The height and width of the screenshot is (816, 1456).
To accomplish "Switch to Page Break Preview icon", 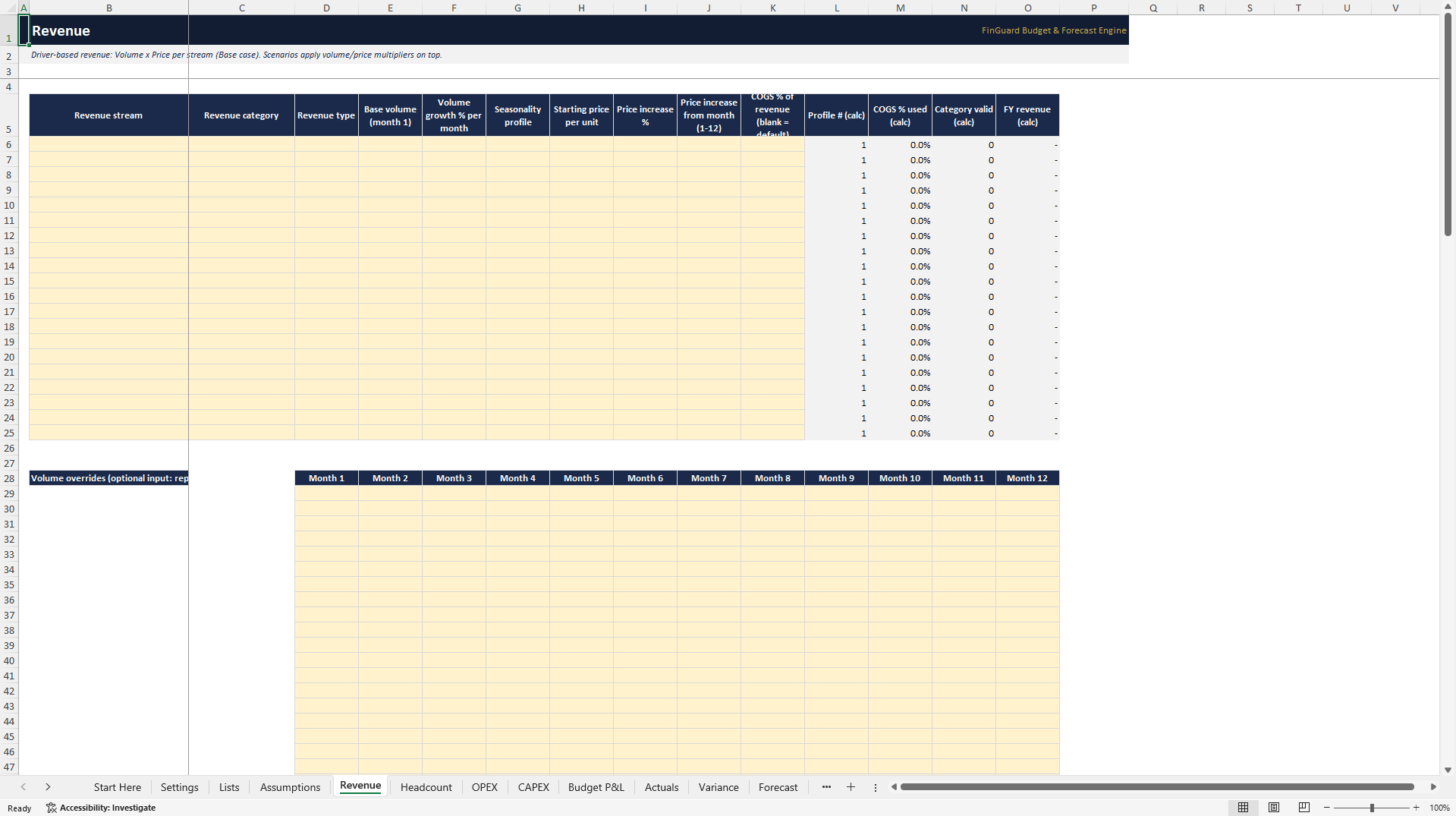I will pyautogui.click(x=1304, y=808).
